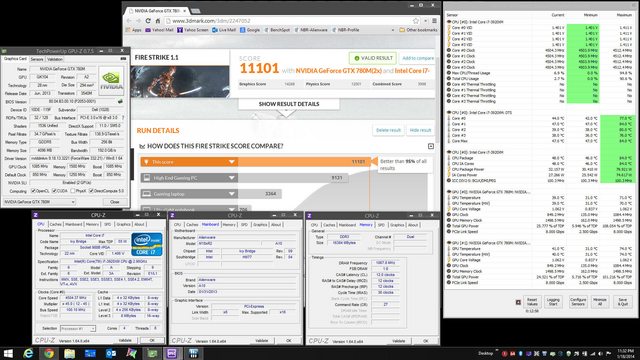Click the Save & Quit button
640x360 pixels.
point(622,302)
